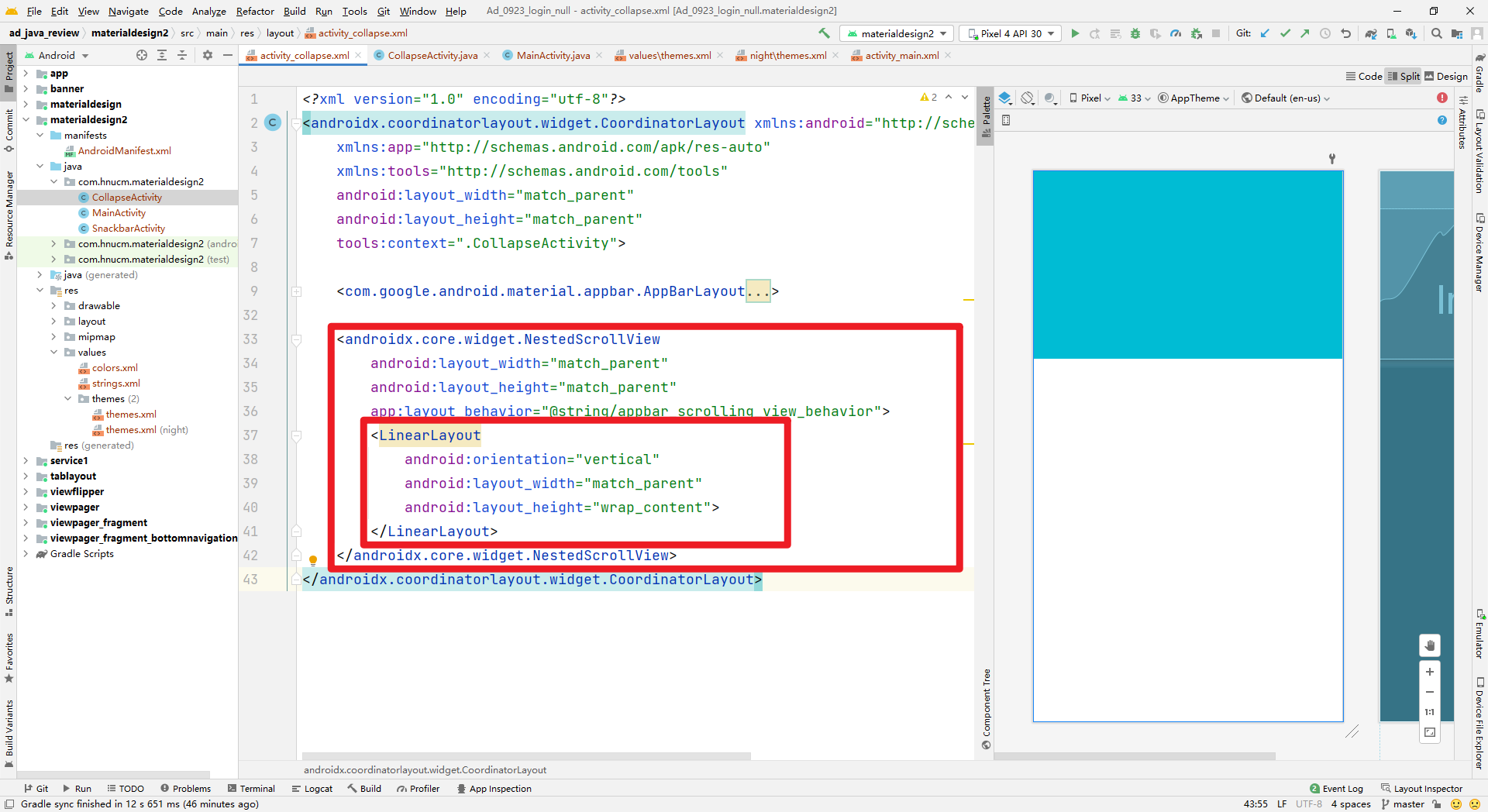The width and height of the screenshot is (1488, 812).
Task: Open Project panel settings gear
Action: pos(207,55)
